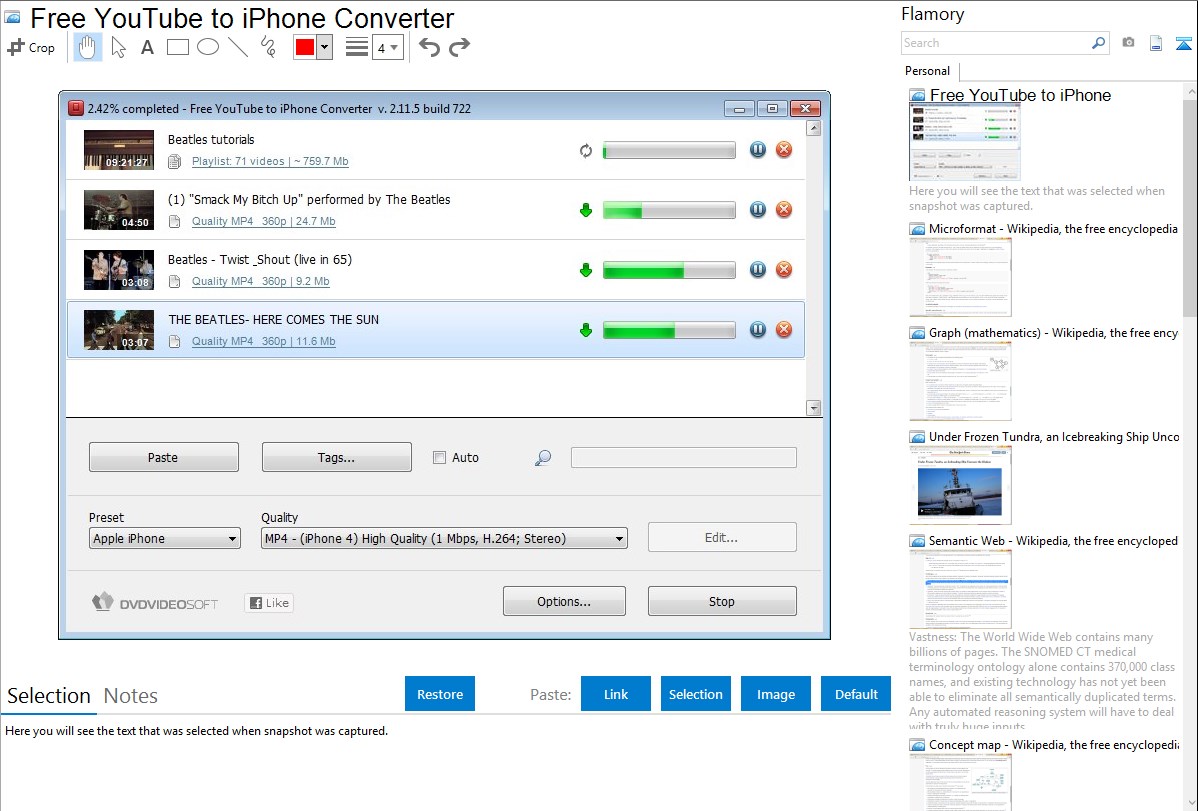Screen dimensions: 1198x811
Task: Click the converter search text field
Action: [x=684, y=457]
